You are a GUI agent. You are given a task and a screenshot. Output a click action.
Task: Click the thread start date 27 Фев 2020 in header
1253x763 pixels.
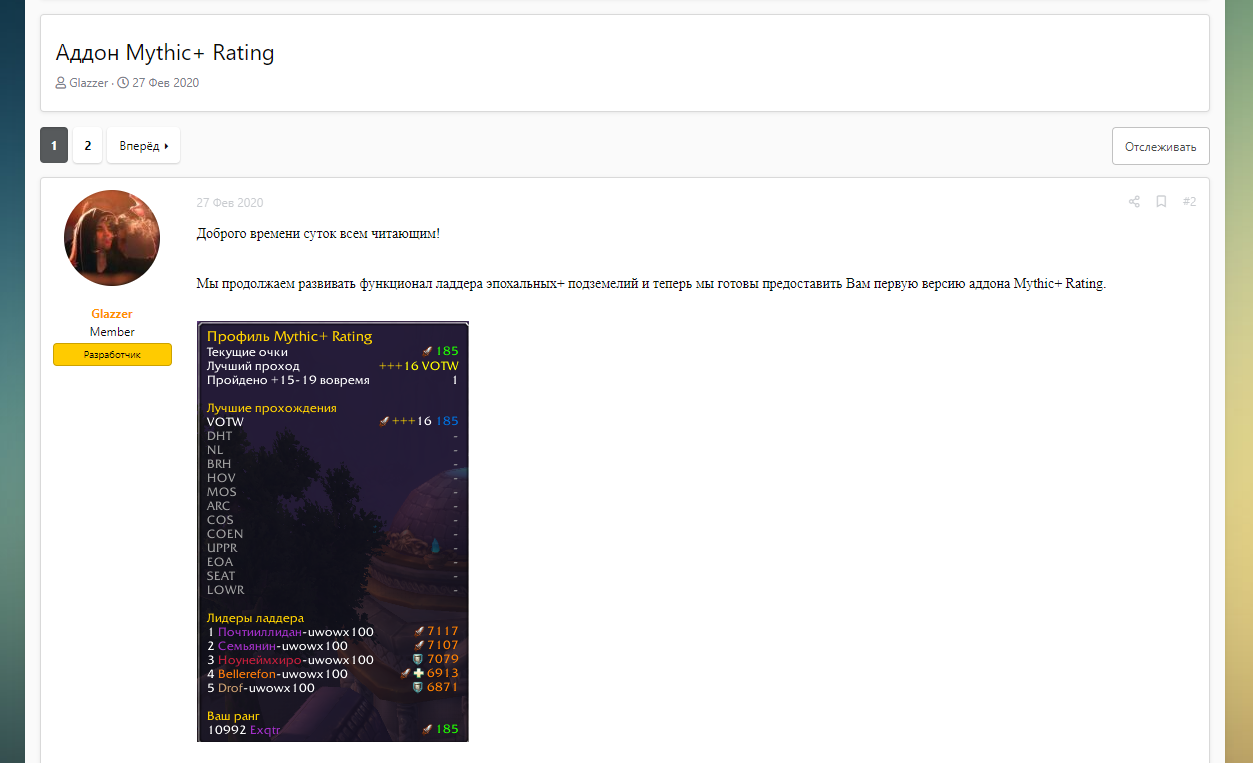(165, 83)
